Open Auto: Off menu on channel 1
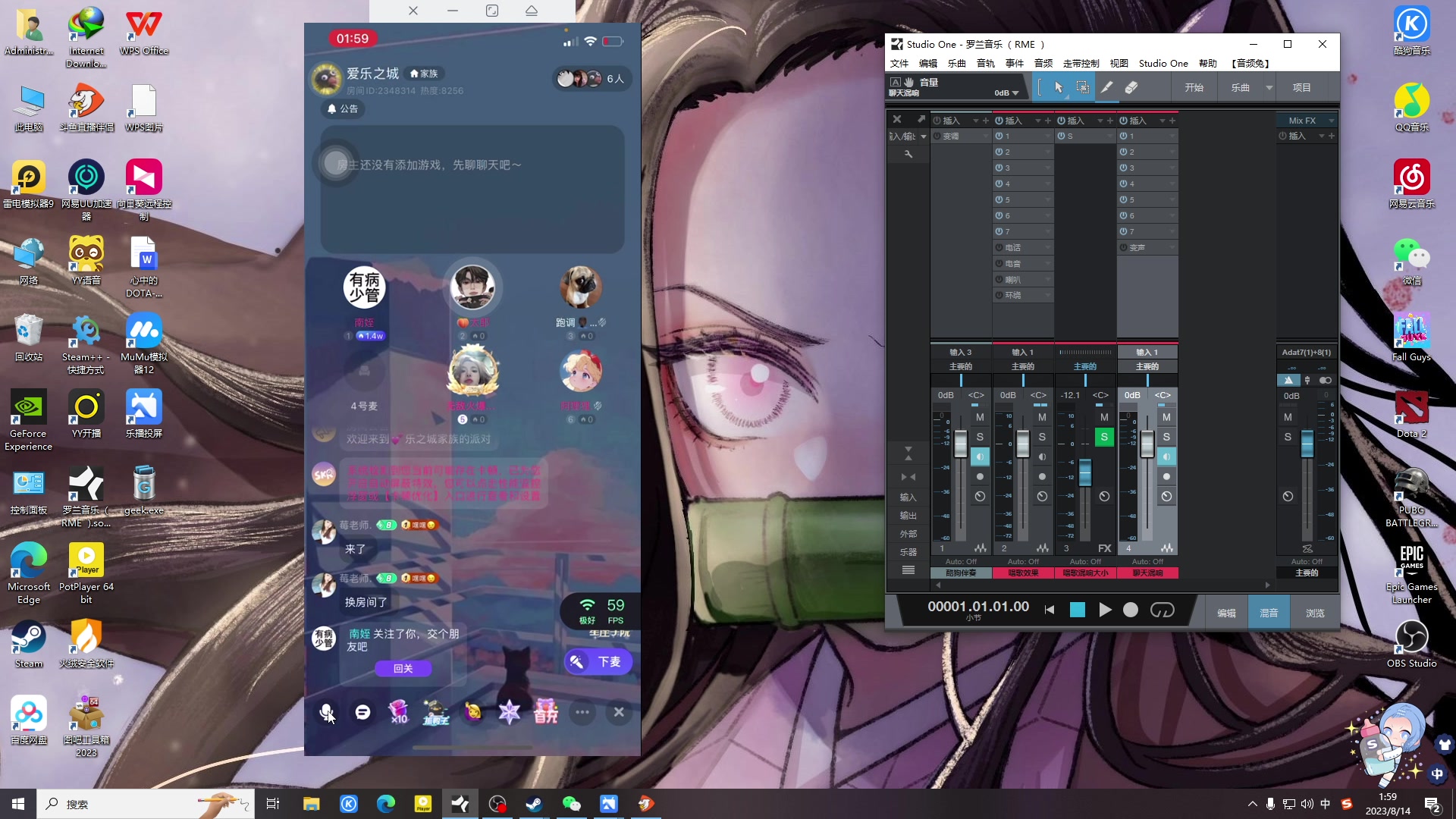The width and height of the screenshot is (1456, 819). point(961,562)
